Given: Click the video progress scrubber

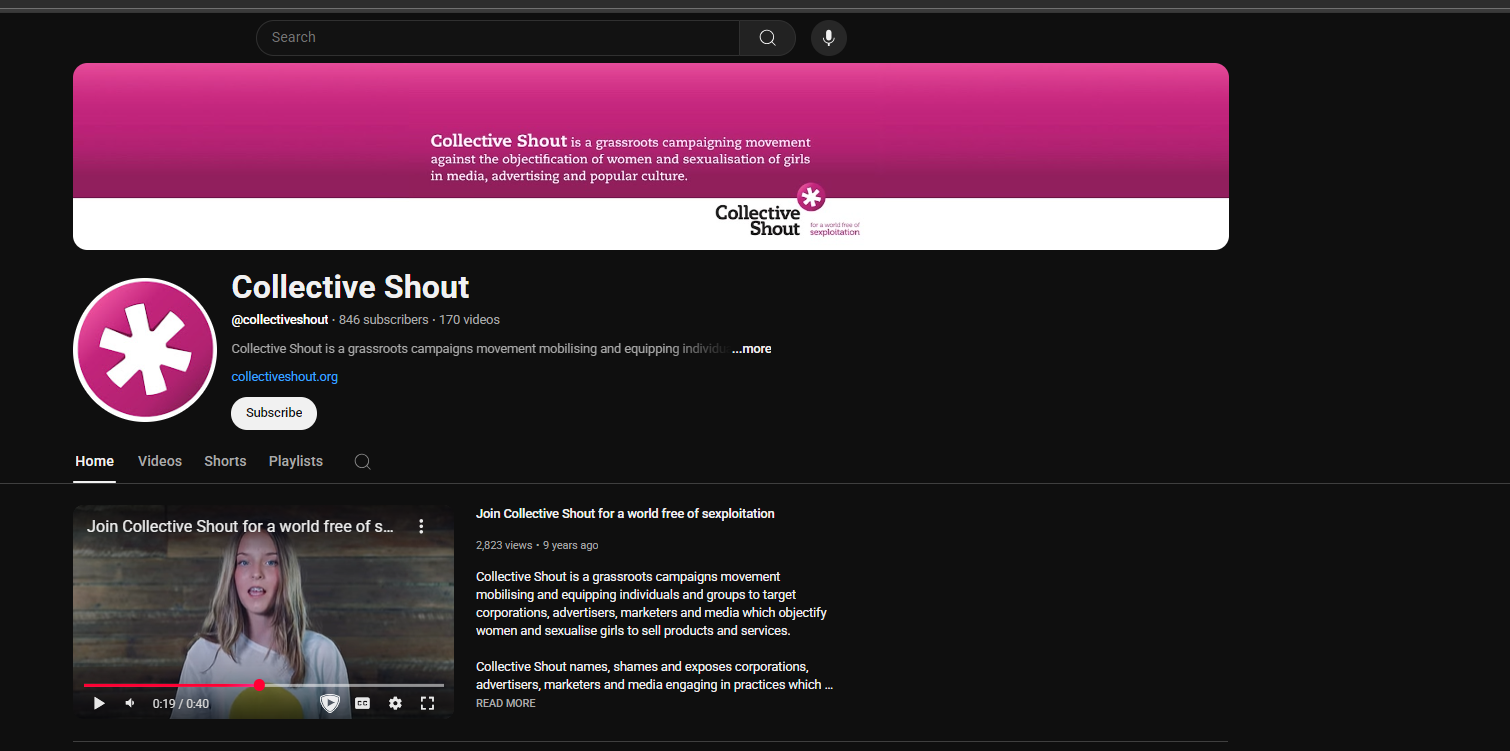Looking at the screenshot, I should coord(259,685).
